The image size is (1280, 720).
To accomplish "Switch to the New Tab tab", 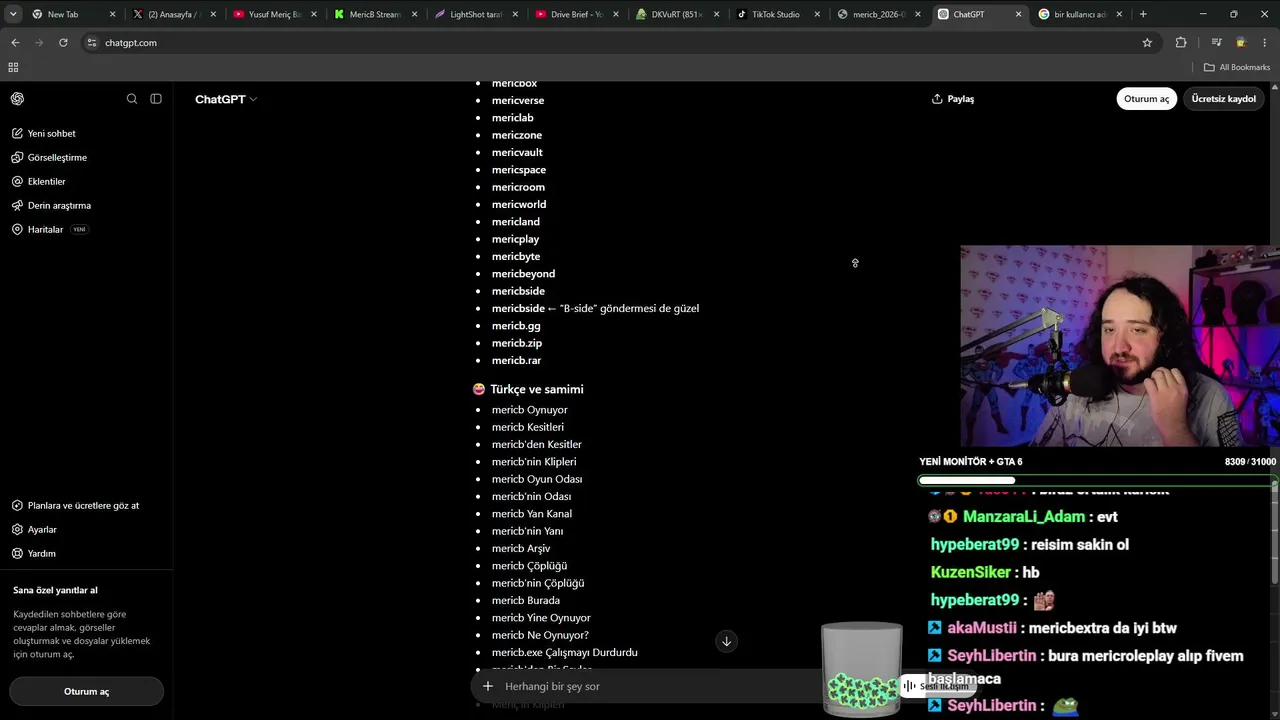I will point(72,15).
